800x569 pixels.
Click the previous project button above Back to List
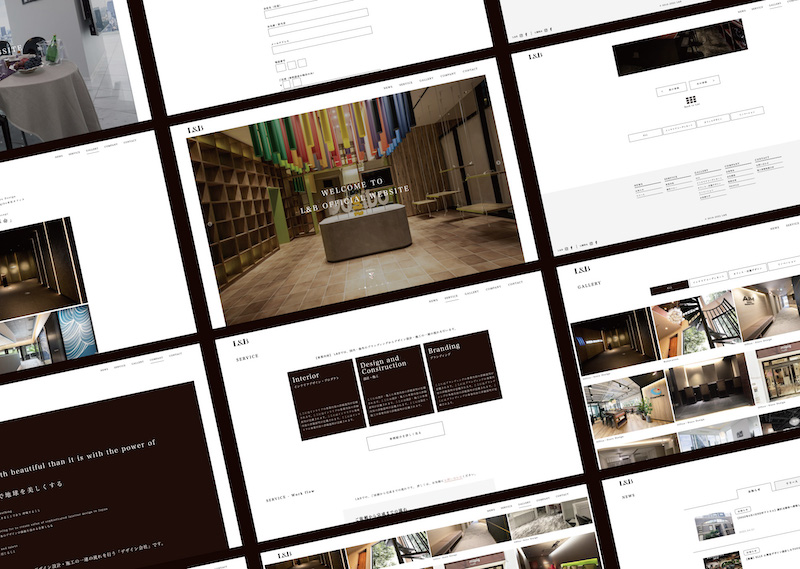pyautogui.click(x=672, y=89)
